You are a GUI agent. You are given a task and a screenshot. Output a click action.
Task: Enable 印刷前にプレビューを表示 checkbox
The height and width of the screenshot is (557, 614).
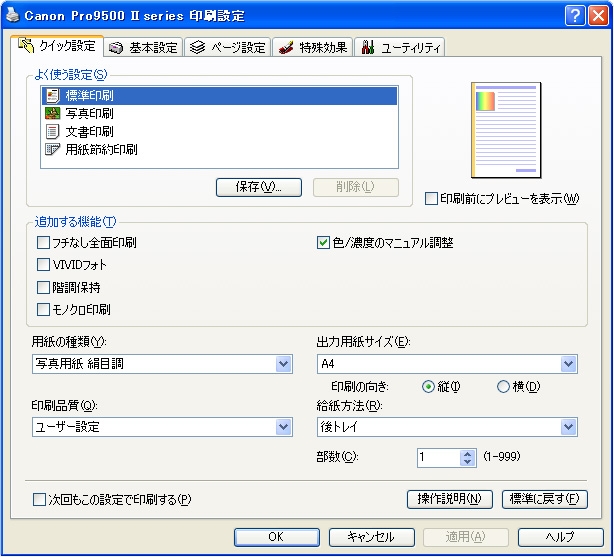point(431,199)
